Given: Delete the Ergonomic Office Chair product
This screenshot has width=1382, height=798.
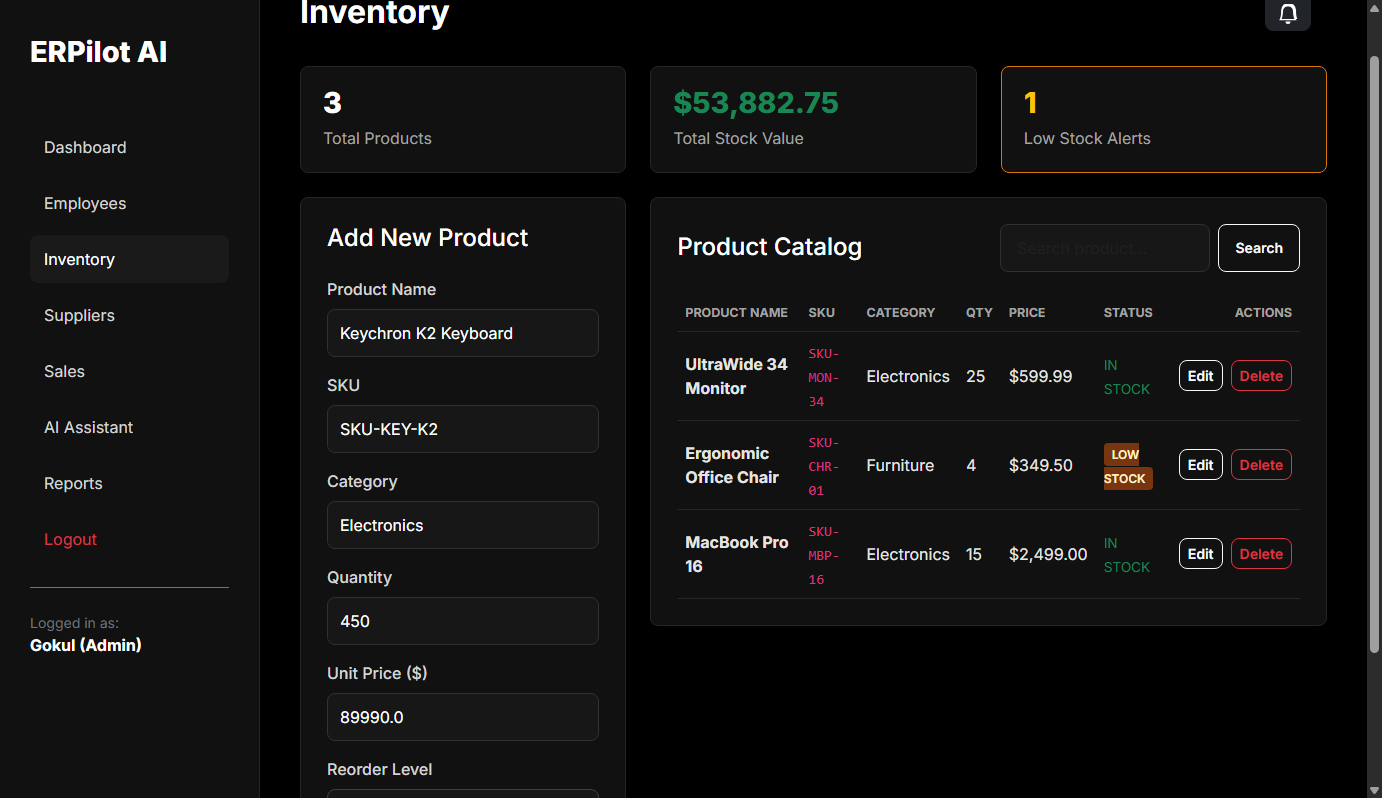Looking at the screenshot, I should tap(1261, 465).
